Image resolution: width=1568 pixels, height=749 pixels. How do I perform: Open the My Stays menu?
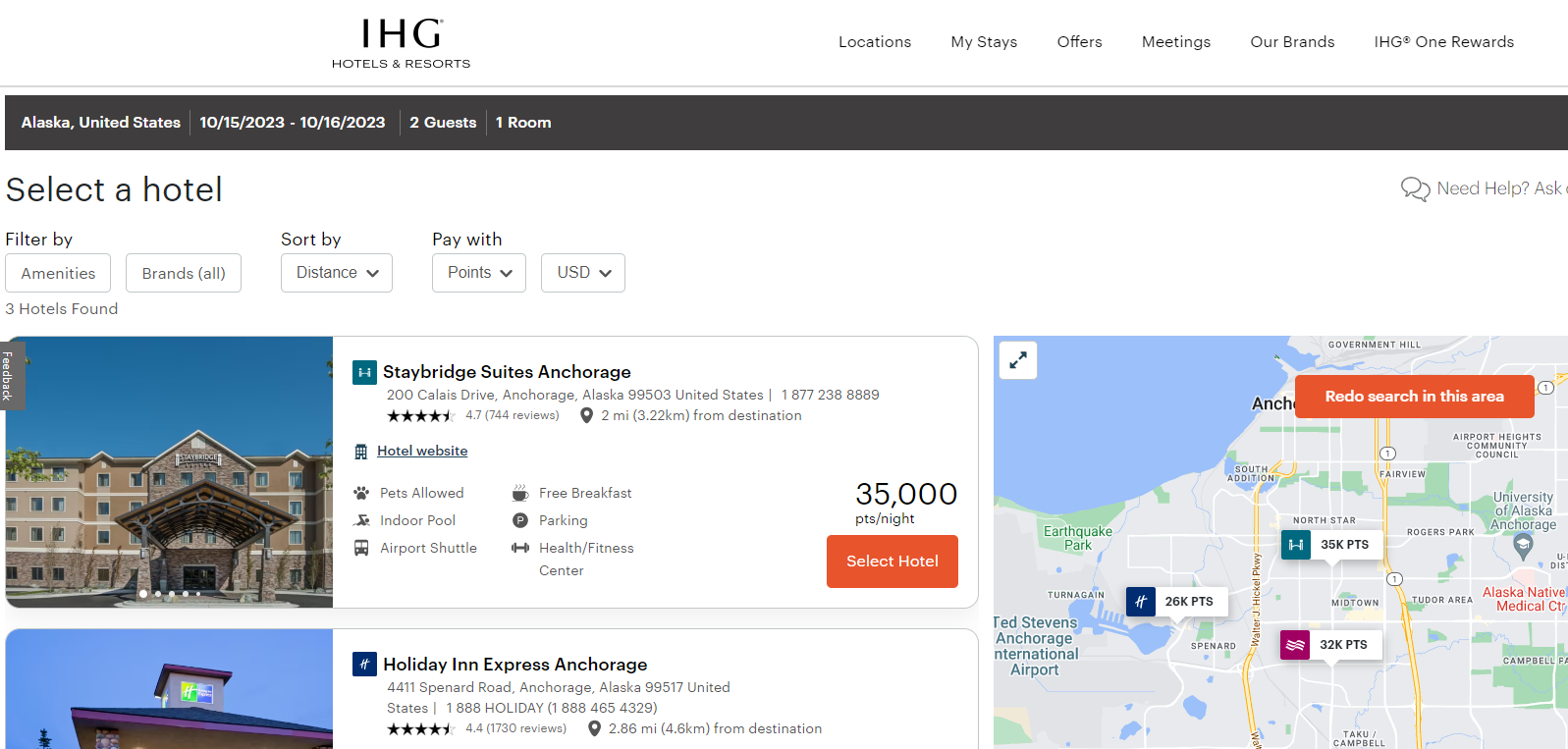(984, 42)
